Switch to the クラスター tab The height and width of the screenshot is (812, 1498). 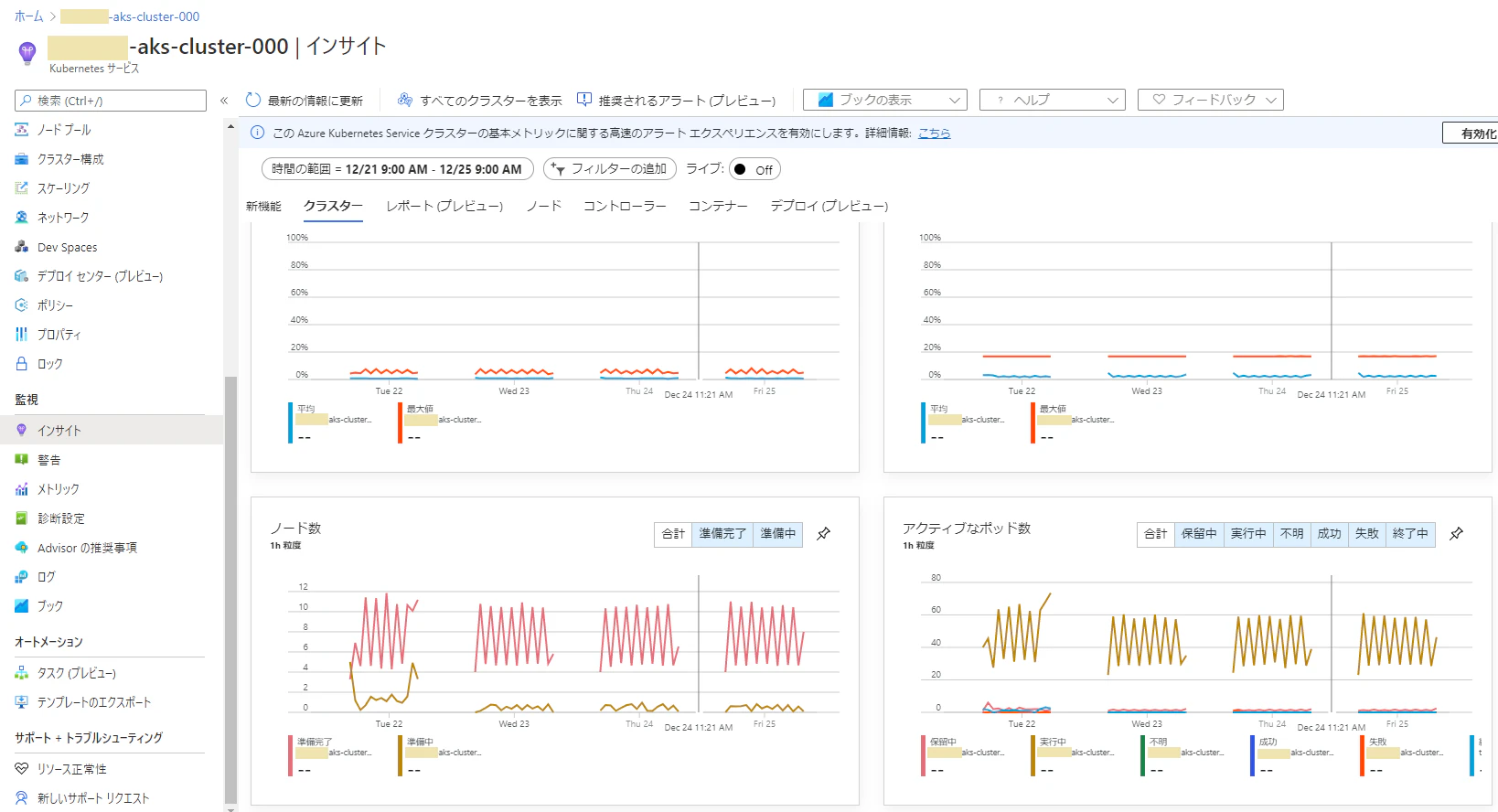point(334,207)
